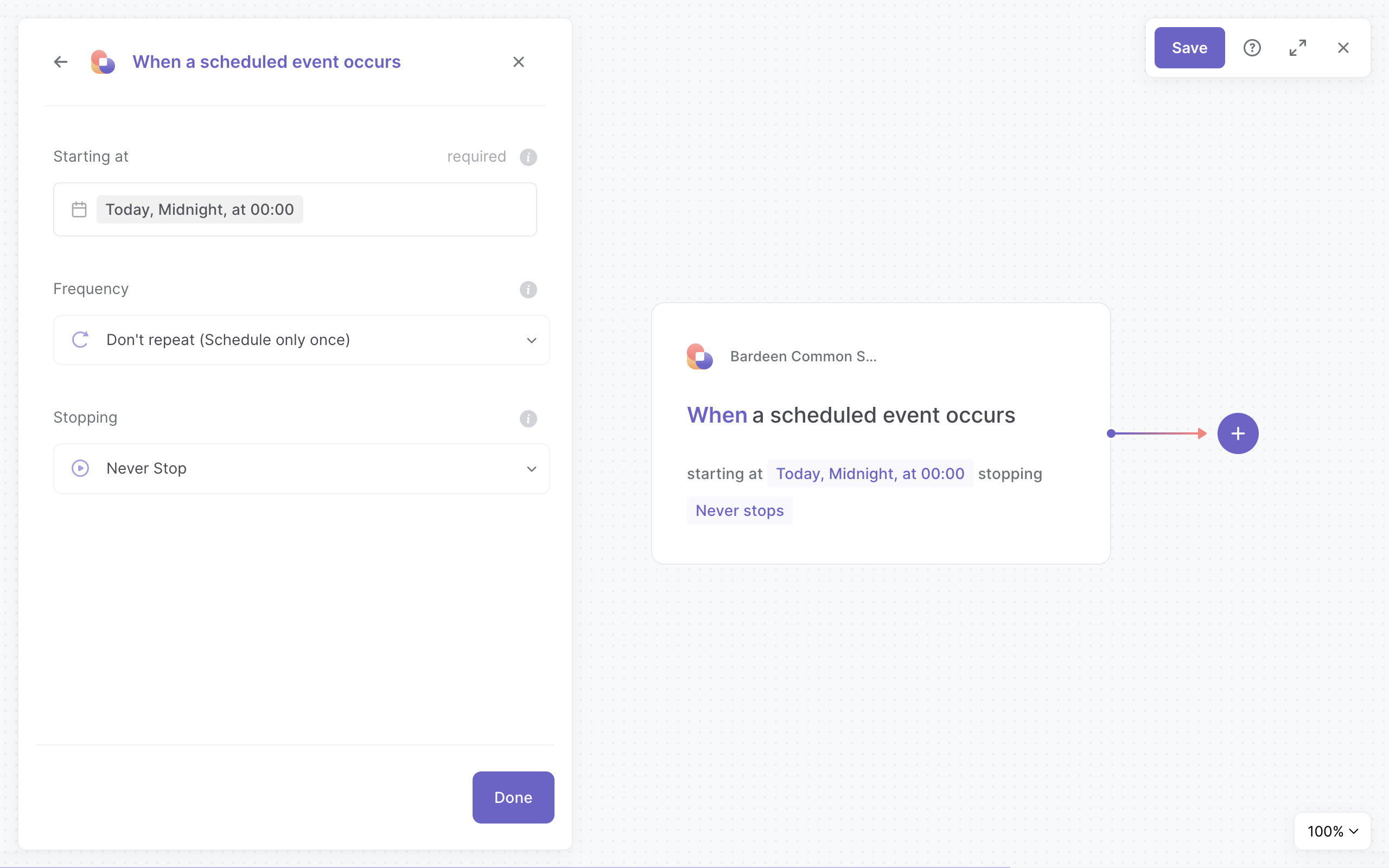1389x868 pixels.
Task: Click the Today, Midnight tag on card
Action: click(x=870, y=474)
